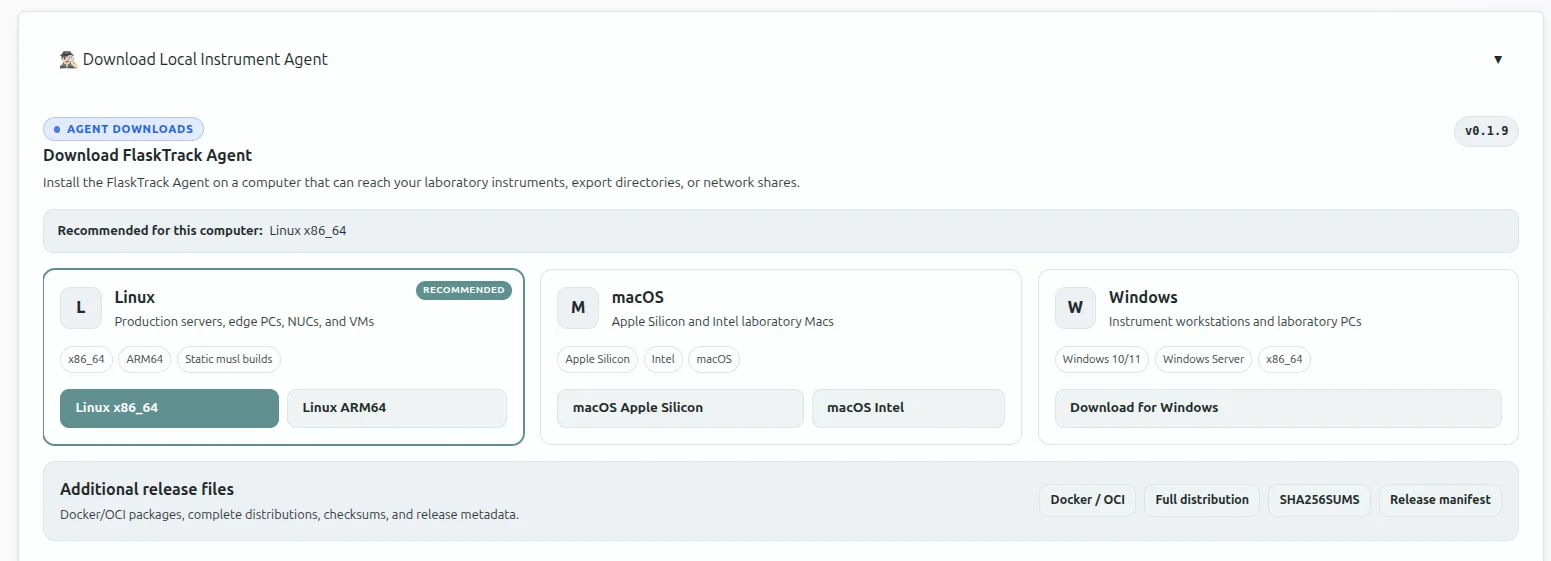Click Download for Windows button

coord(1278,408)
